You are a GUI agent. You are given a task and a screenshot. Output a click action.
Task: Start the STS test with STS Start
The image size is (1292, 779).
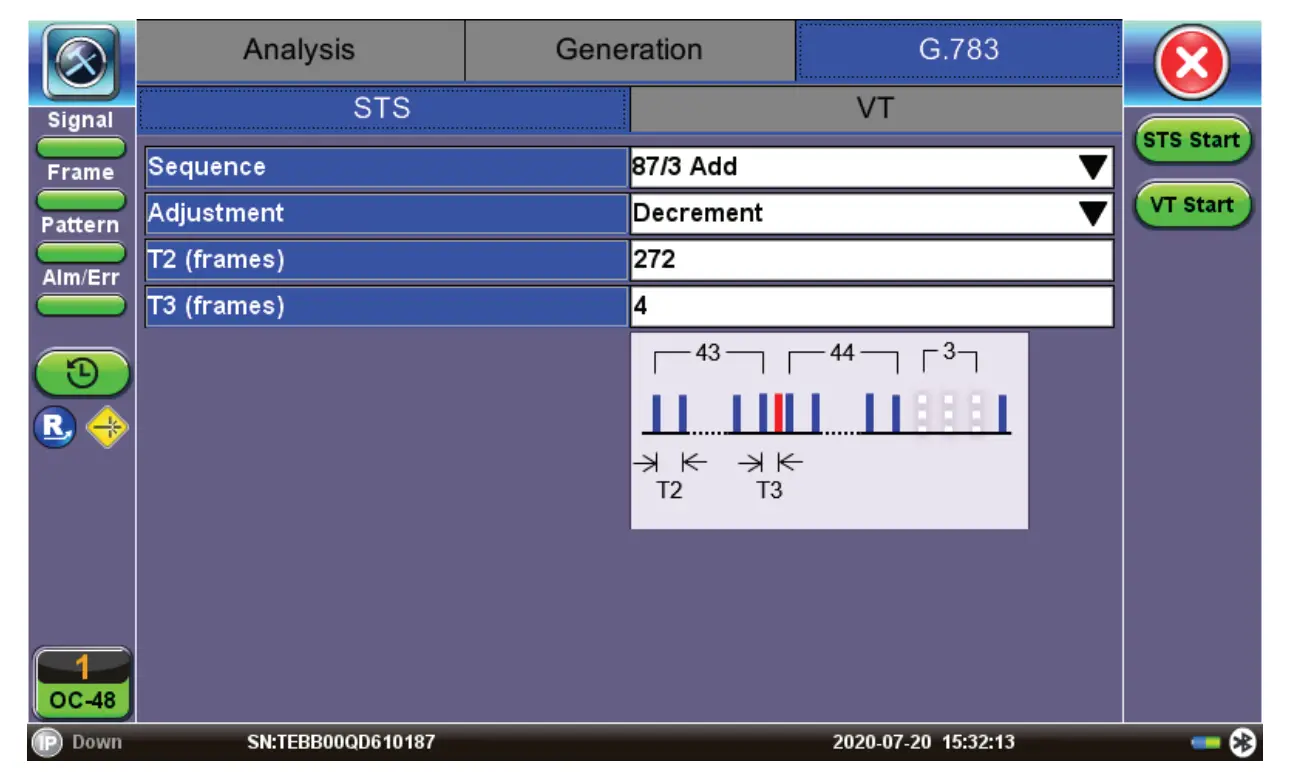[x=1191, y=141]
